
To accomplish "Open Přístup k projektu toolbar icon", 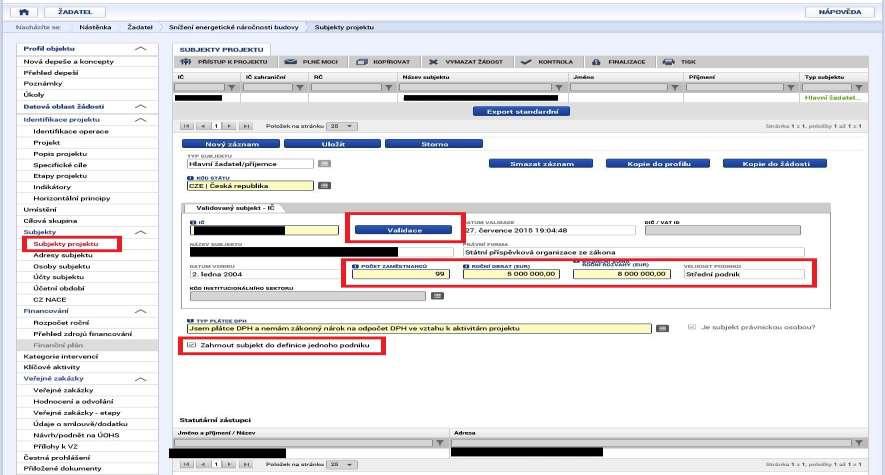I will pos(185,61).
